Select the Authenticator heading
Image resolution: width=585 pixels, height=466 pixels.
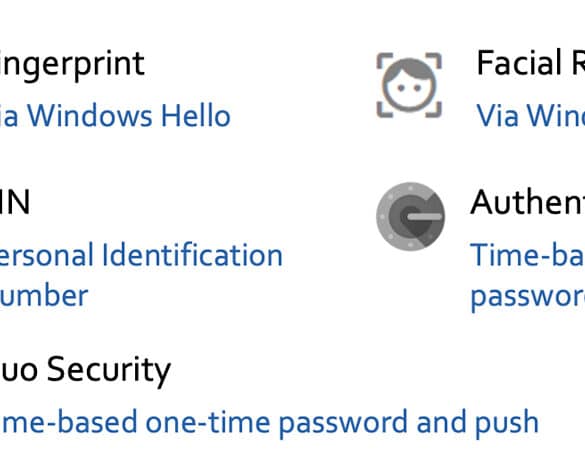click(528, 202)
